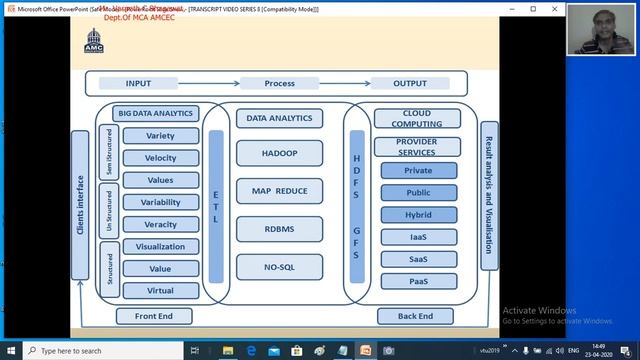Click the Veracity box
Image resolution: width=640 pixels, height=360 pixels.
(x=160, y=224)
